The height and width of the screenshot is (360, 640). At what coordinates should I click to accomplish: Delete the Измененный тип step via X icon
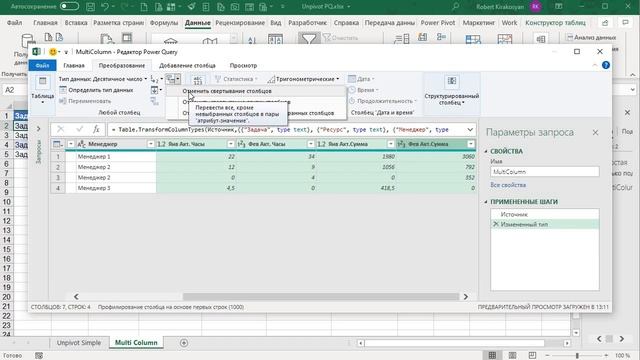click(x=496, y=224)
